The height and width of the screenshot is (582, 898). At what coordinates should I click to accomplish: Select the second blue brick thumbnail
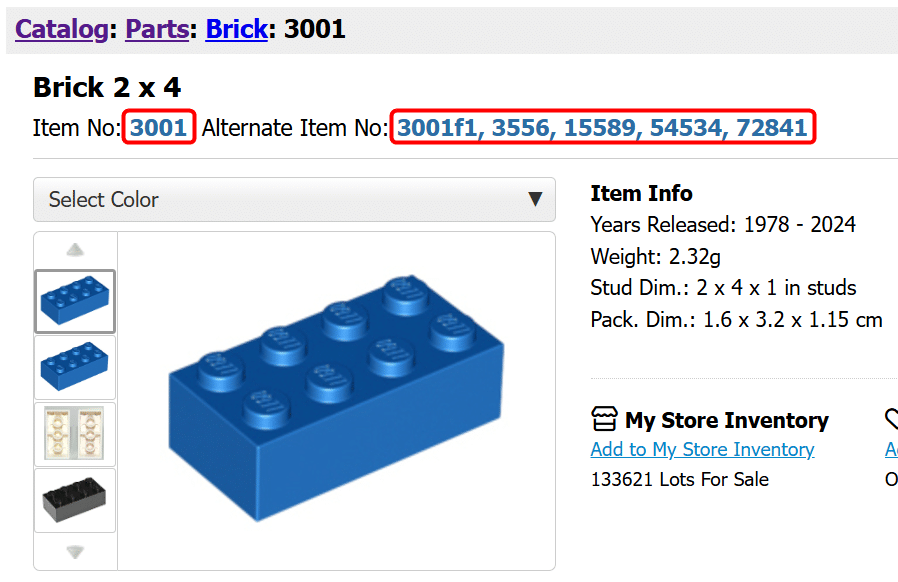point(75,367)
